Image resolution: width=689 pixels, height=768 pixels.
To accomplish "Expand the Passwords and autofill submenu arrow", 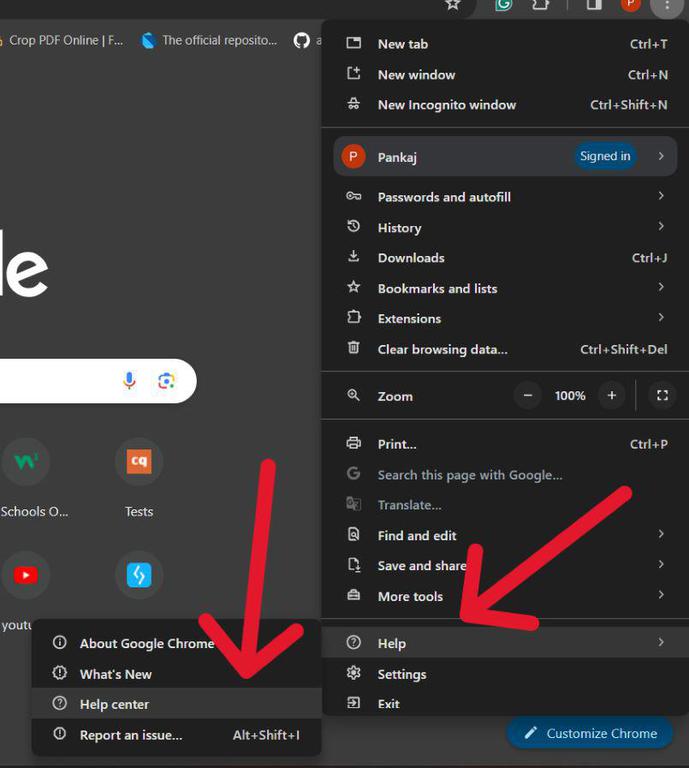I will 661,196.
